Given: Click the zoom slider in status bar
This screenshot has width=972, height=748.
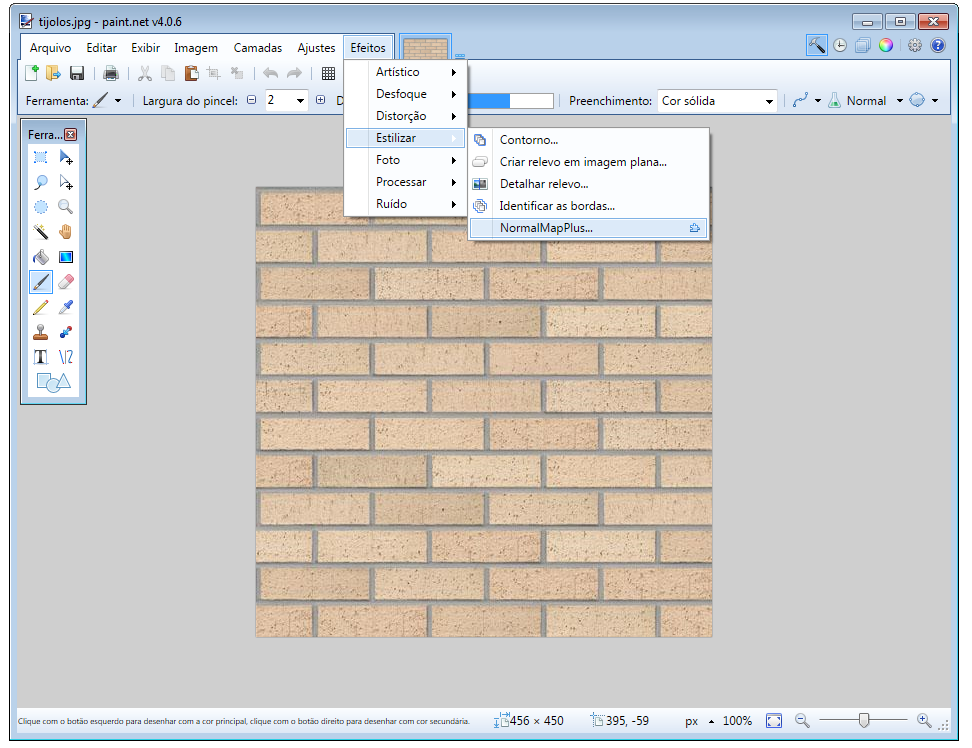Looking at the screenshot, I should (x=863, y=720).
